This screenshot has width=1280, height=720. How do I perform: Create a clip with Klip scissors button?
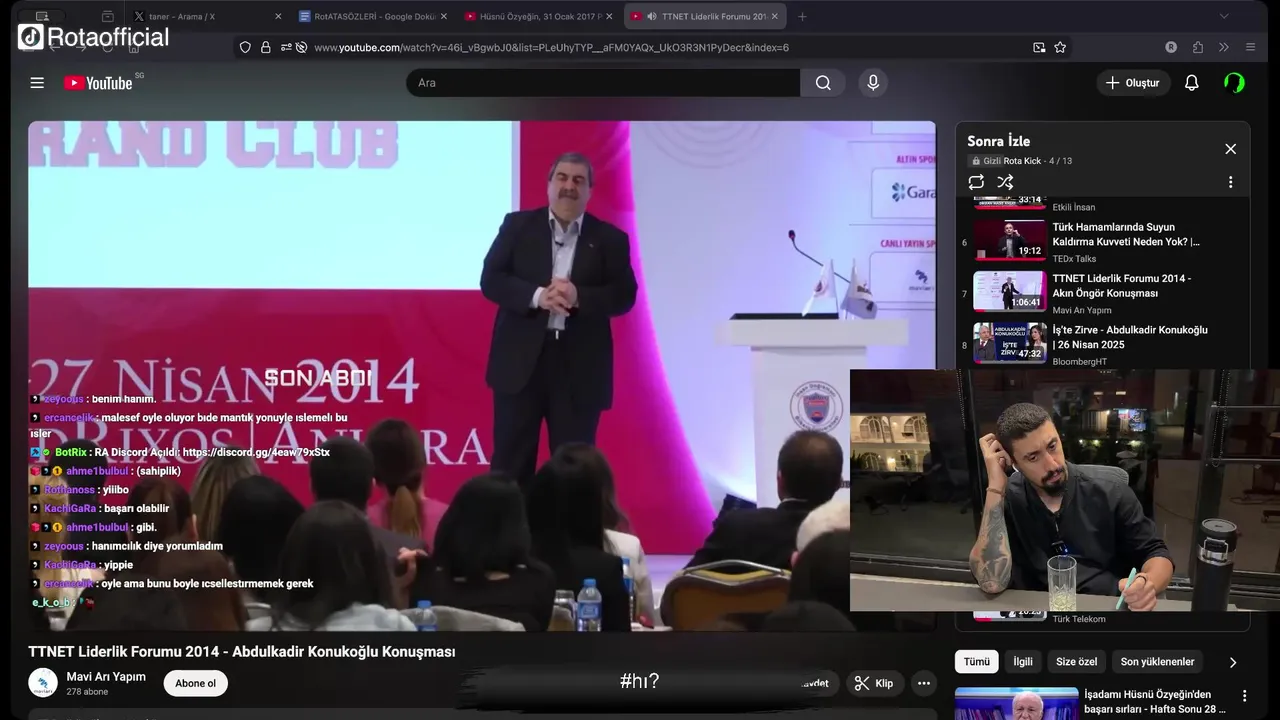[x=874, y=683]
